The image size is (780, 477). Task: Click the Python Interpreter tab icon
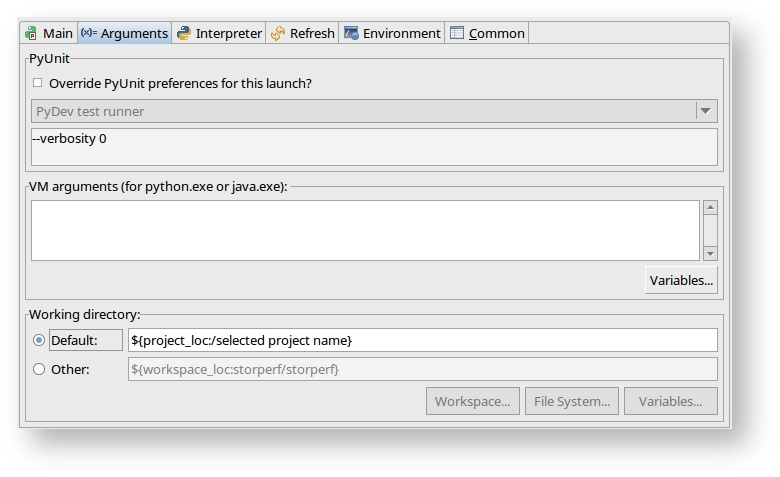[x=184, y=33]
